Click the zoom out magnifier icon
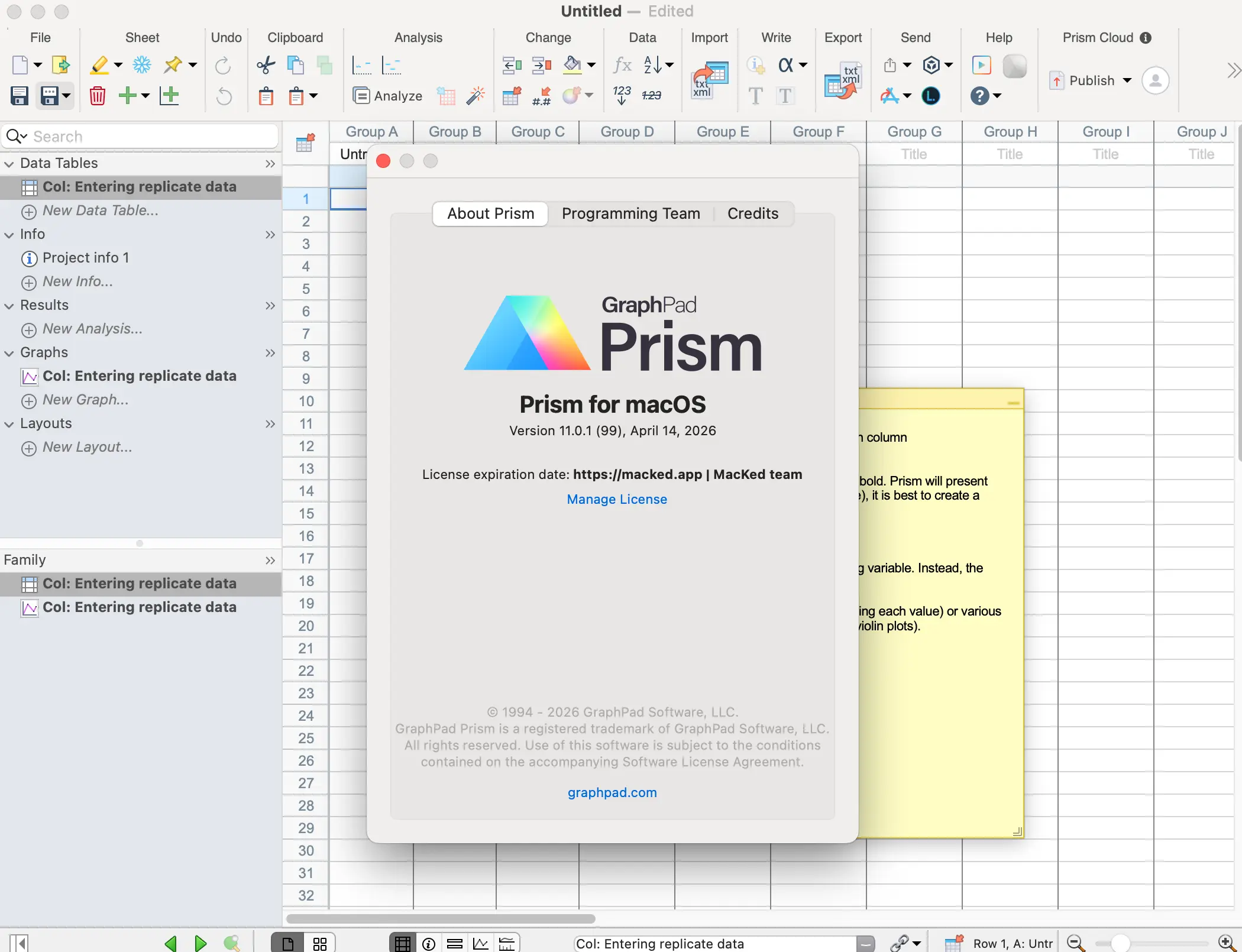Screen dimensions: 1242x952 pos(1076,943)
